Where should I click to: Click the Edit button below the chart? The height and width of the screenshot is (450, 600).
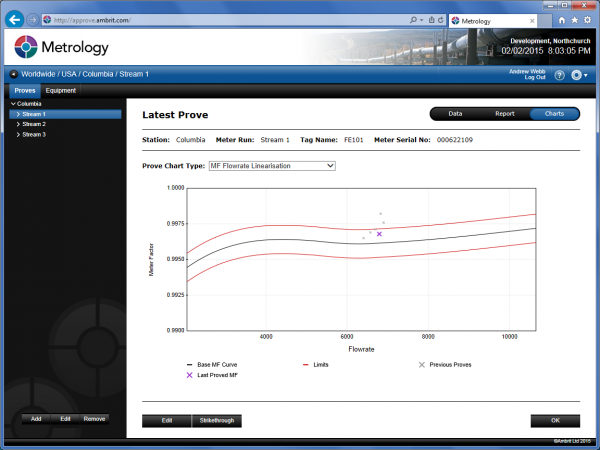pyautogui.click(x=167, y=421)
